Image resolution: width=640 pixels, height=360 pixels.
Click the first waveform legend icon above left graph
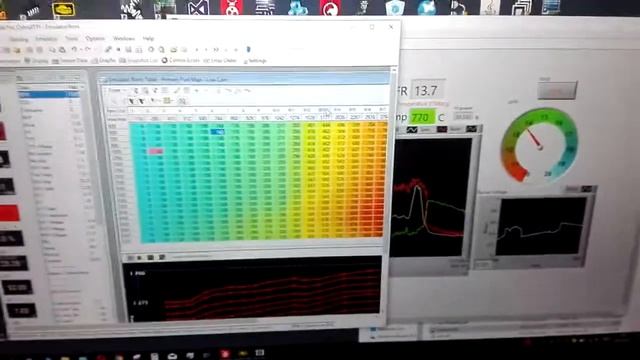[x=411, y=130]
